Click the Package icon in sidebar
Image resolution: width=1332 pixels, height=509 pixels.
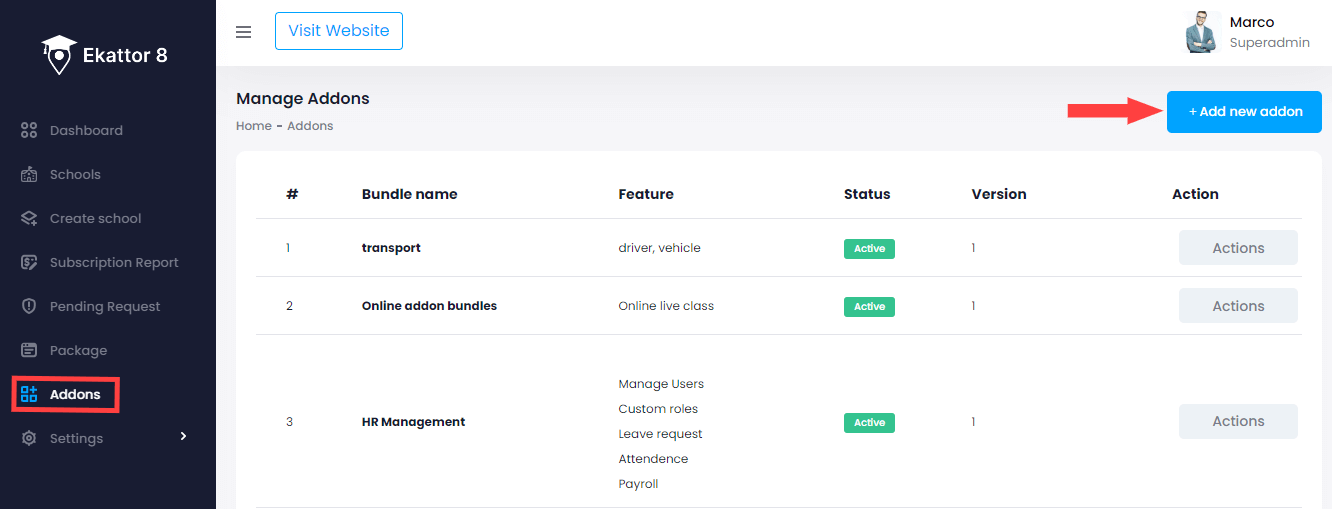tap(29, 351)
